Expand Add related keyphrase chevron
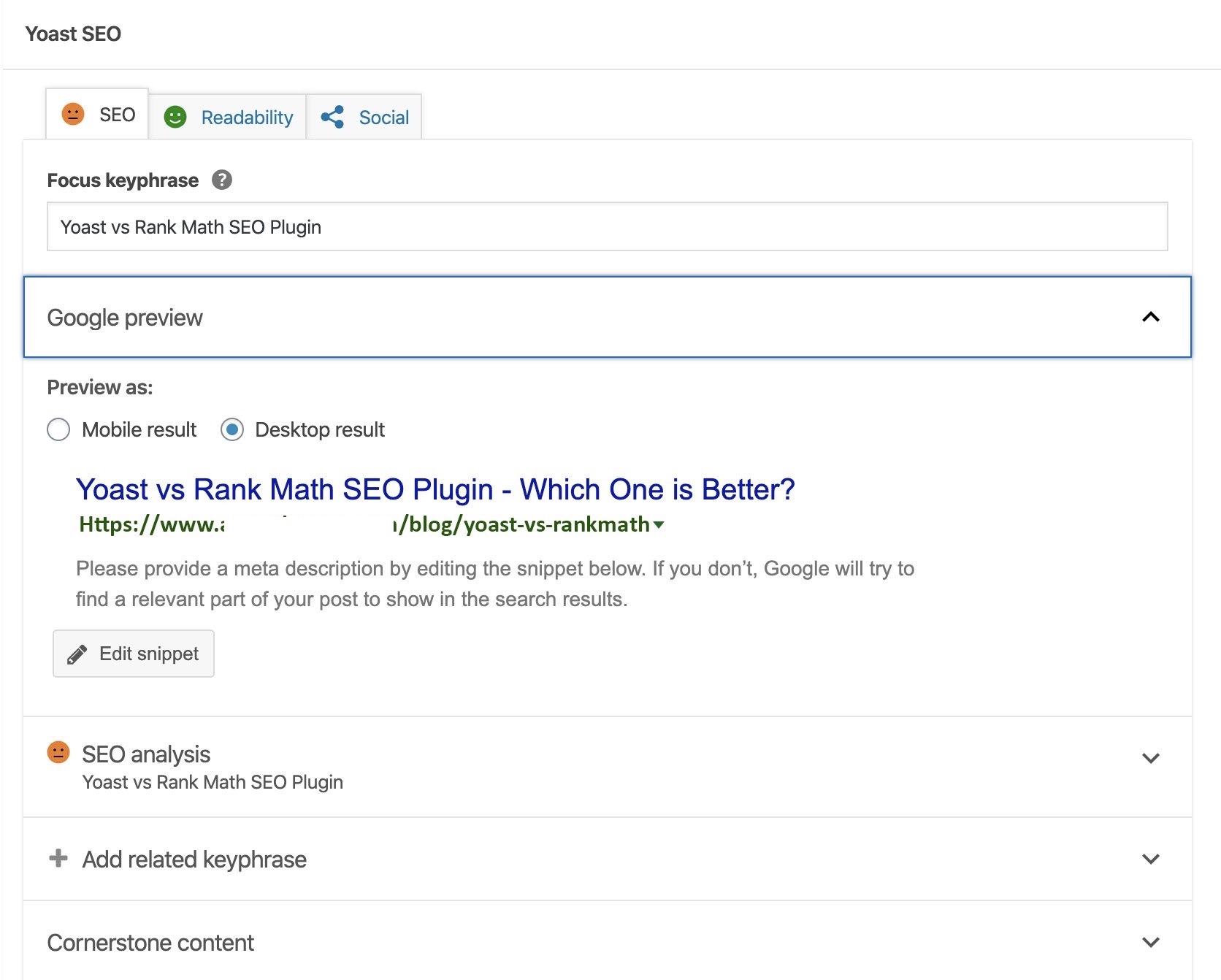The height and width of the screenshot is (980, 1221). (x=1151, y=859)
